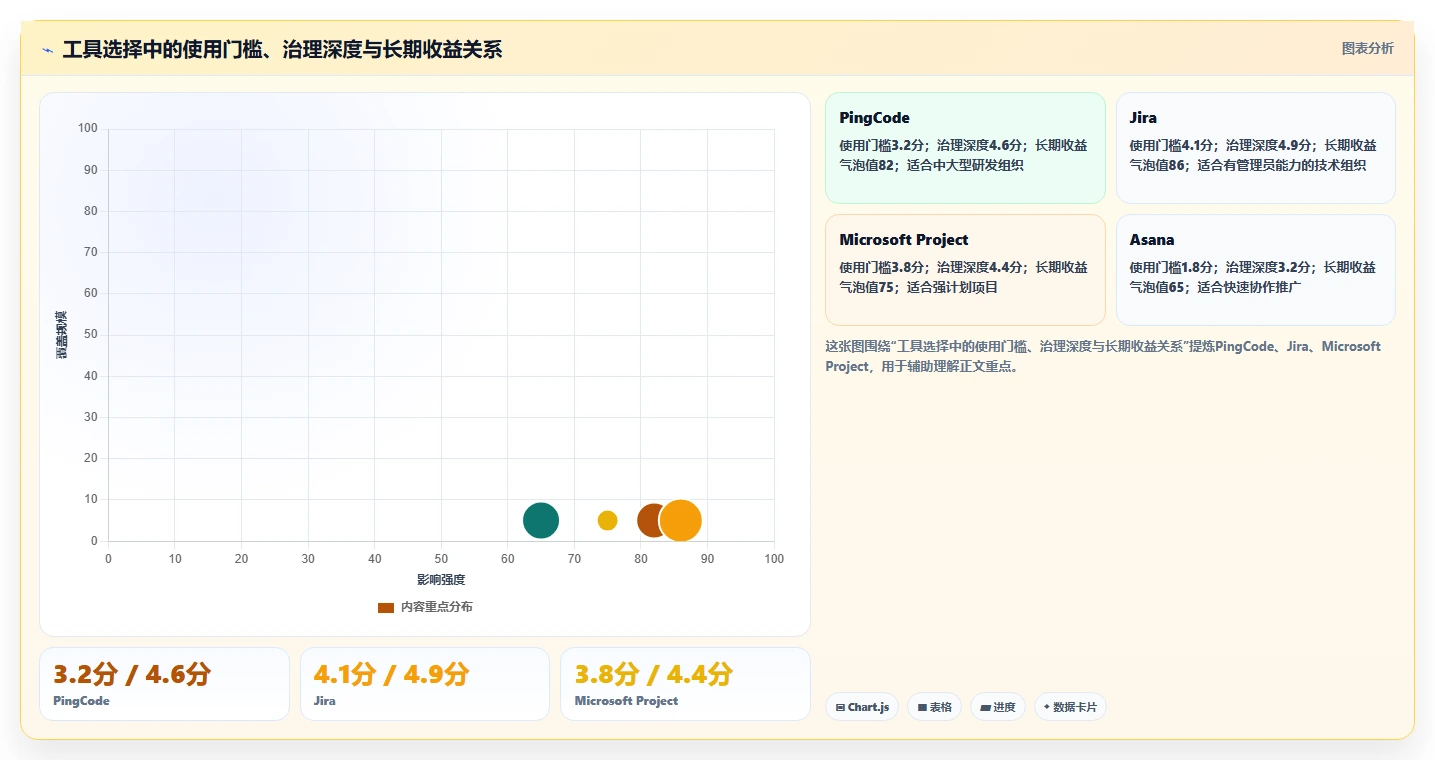Click the Chart.js tag chip
The image size is (1435, 760).
(x=862, y=707)
